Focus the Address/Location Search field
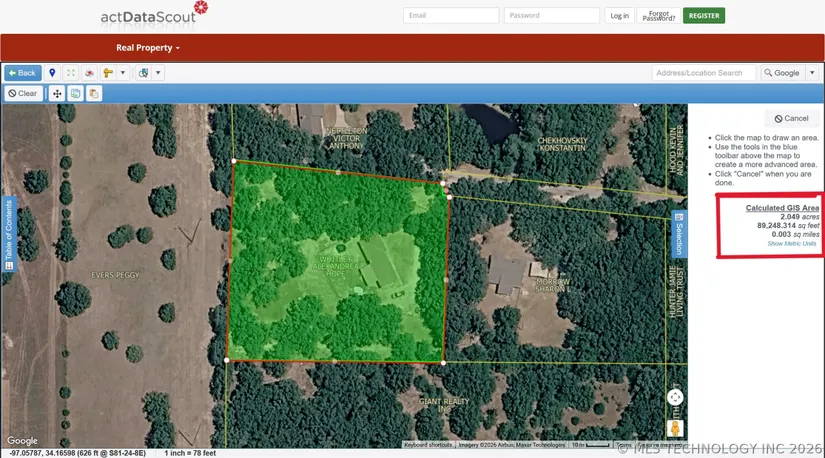 (x=704, y=73)
